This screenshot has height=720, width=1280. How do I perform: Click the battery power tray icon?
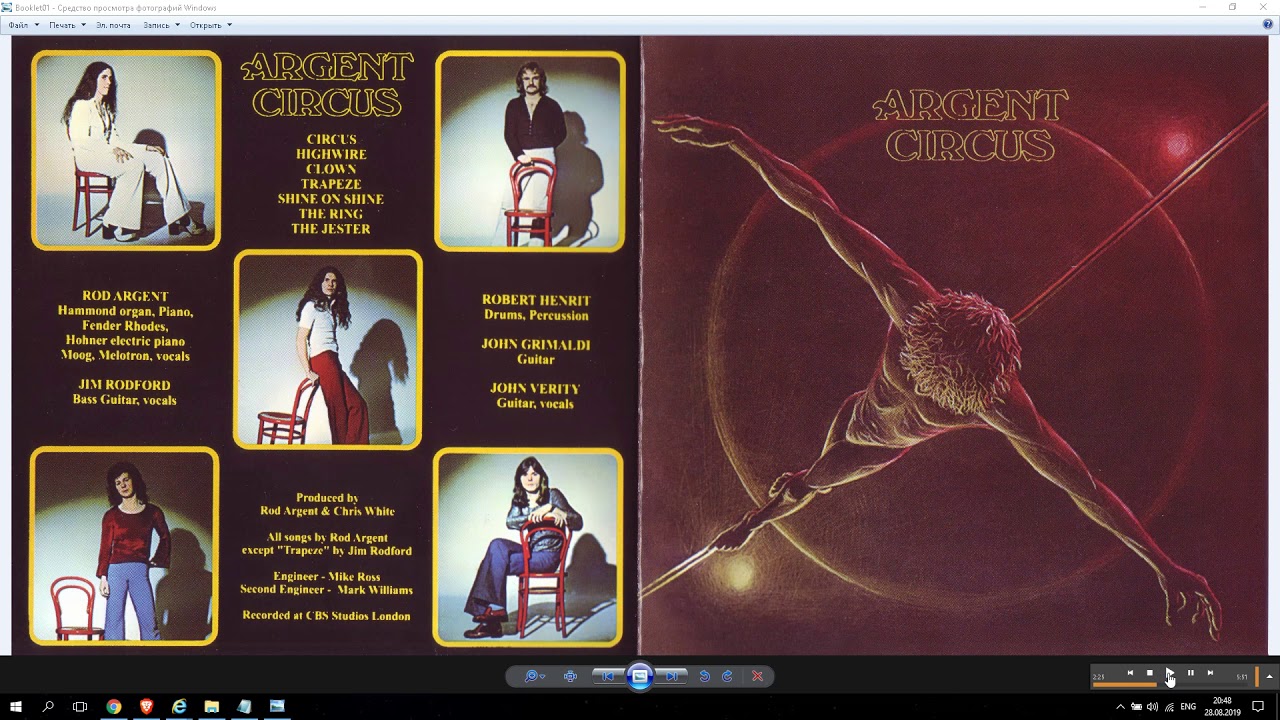coord(1137,707)
